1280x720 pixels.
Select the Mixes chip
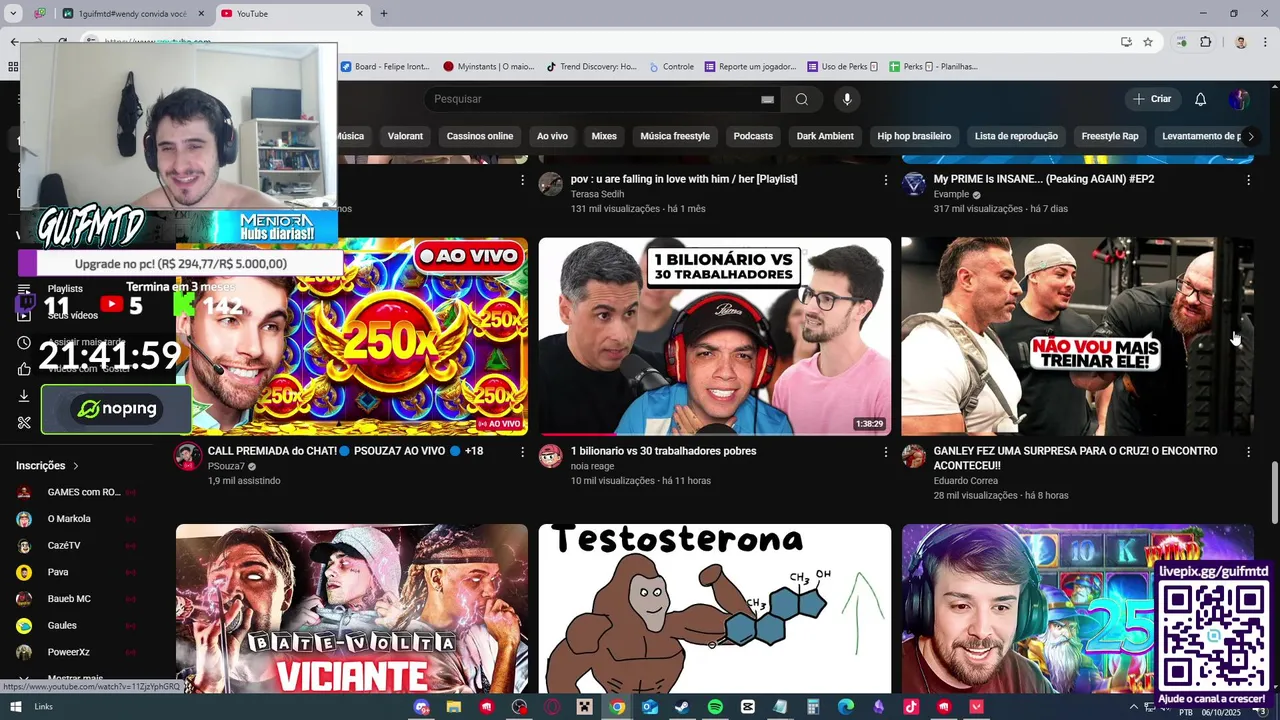pos(604,136)
